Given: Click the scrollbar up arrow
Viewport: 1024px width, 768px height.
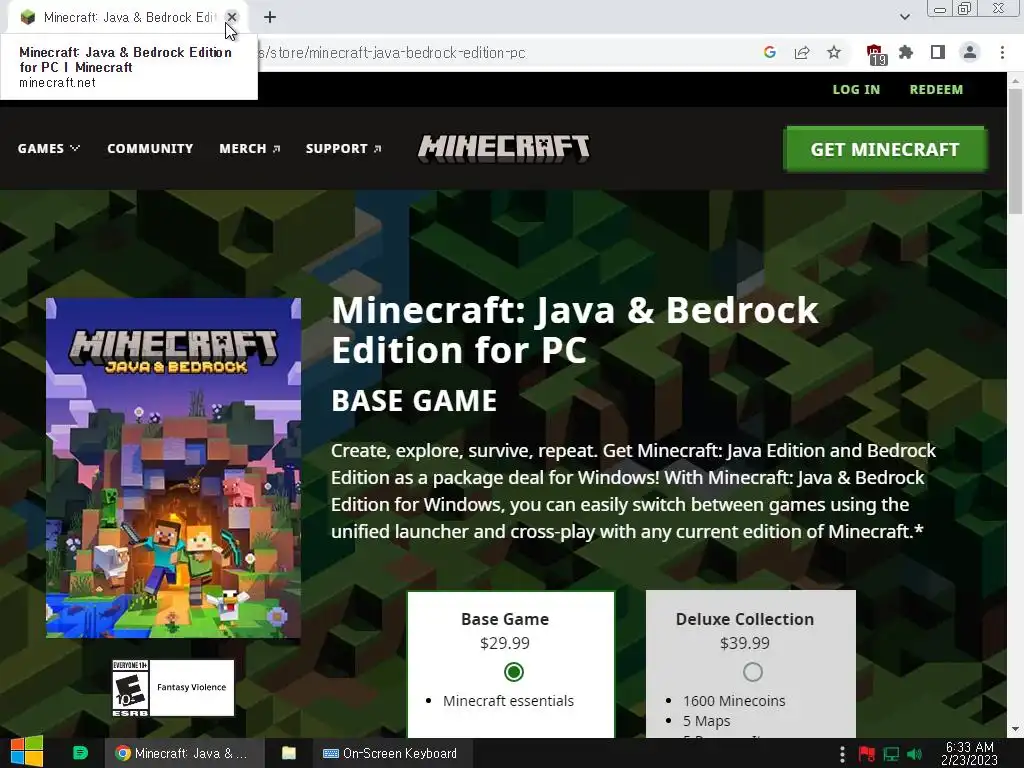Looking at the screenshot, I should [1015, 81].
